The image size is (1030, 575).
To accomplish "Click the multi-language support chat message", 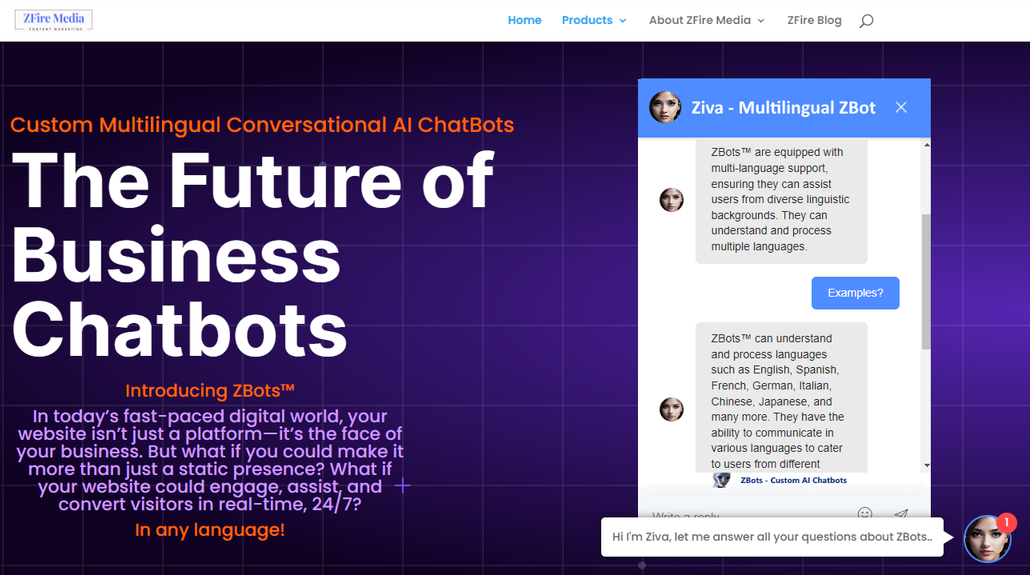I will (x=781, y=200).
